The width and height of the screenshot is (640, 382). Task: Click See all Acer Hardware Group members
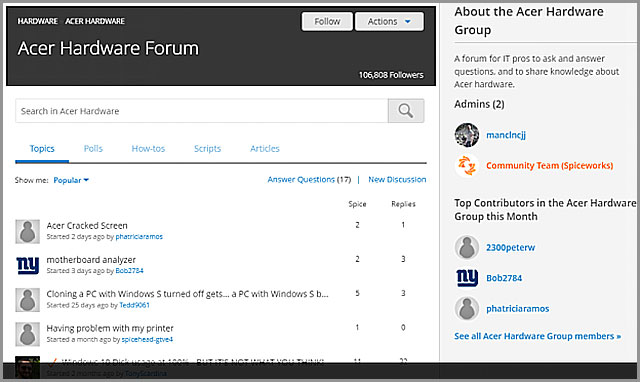(x=538, y=336)
